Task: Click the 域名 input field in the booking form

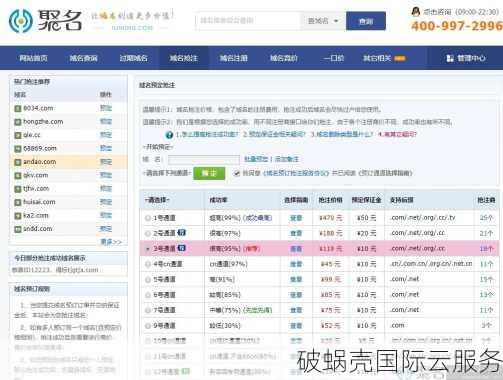Action: pyautogui.click(x=204, y=160)
